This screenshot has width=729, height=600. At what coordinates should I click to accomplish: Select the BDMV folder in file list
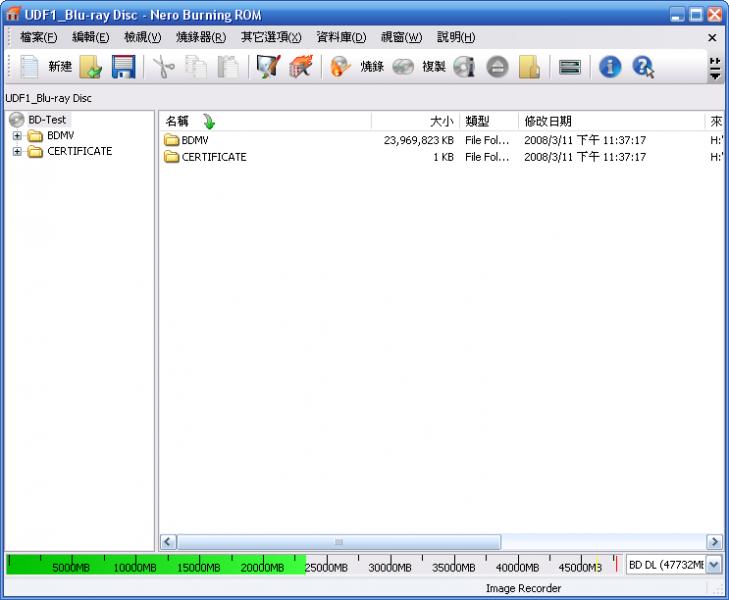[194, 141]
